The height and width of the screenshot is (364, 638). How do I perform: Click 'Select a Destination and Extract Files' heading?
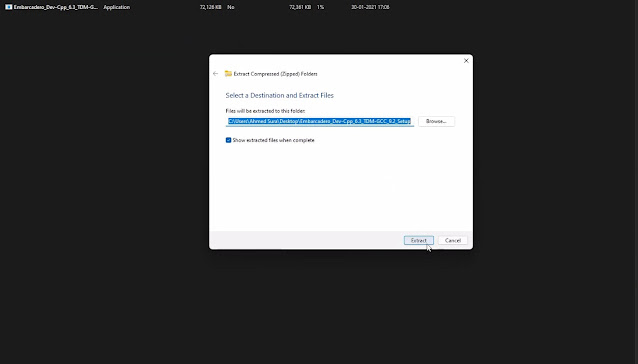point(280,95)
